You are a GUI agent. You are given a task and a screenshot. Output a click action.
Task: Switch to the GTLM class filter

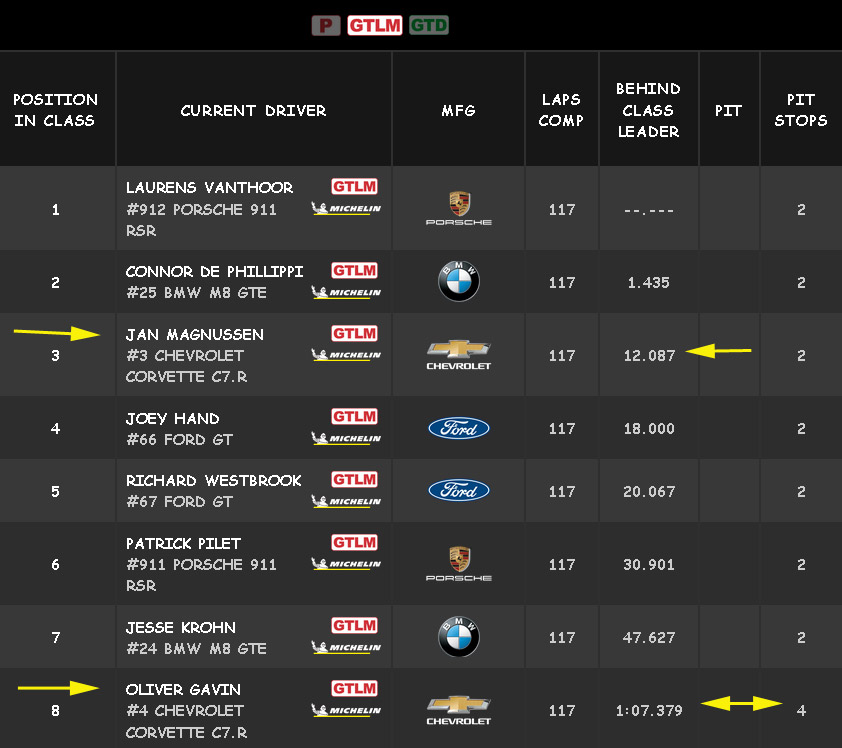click(x=375, y=25)
